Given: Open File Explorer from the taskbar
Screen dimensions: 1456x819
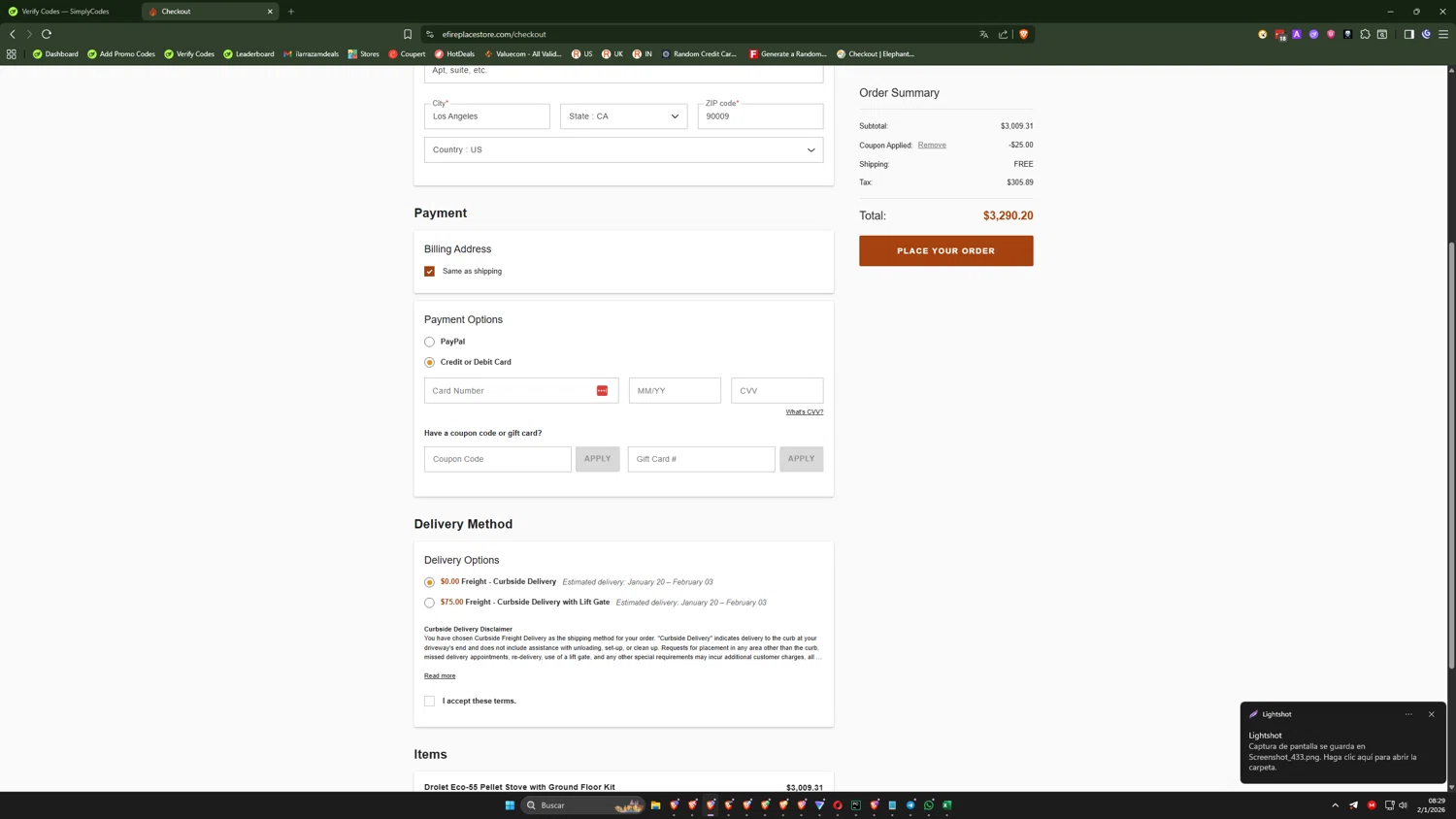Looking at the screenshot, I should tap(655, 804).
